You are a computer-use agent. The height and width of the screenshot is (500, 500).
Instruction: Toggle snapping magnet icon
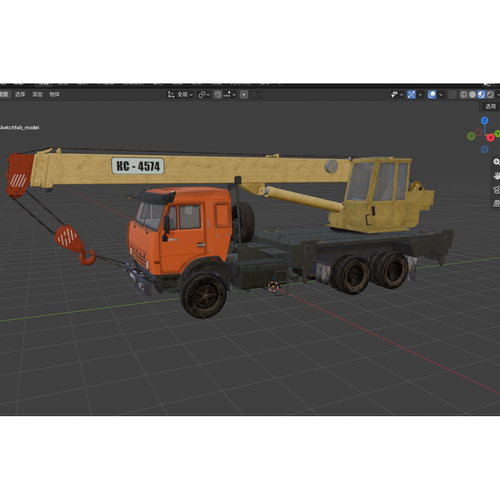coord(218,95)
